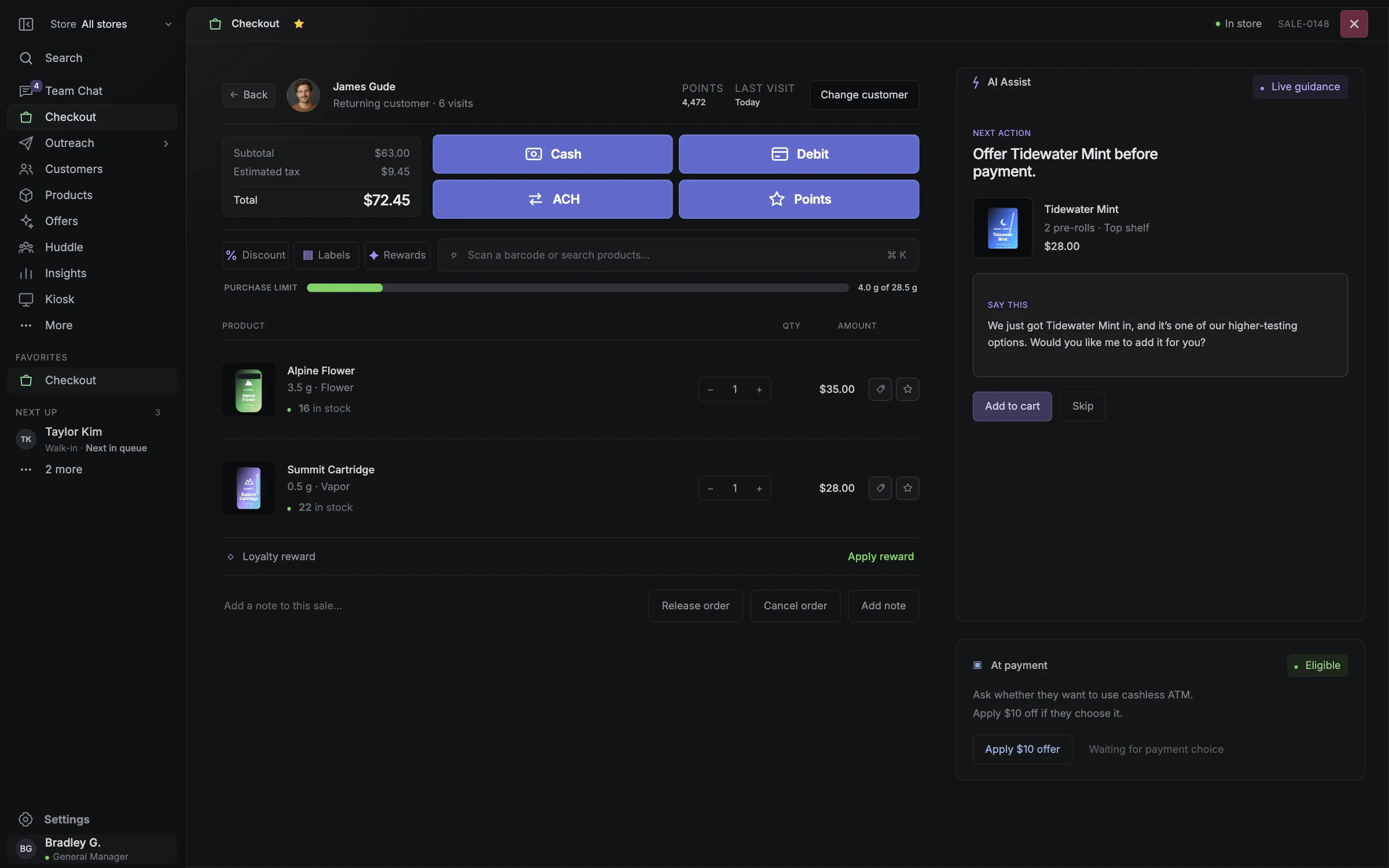Open the Discount percent tool

pos(255,255)
